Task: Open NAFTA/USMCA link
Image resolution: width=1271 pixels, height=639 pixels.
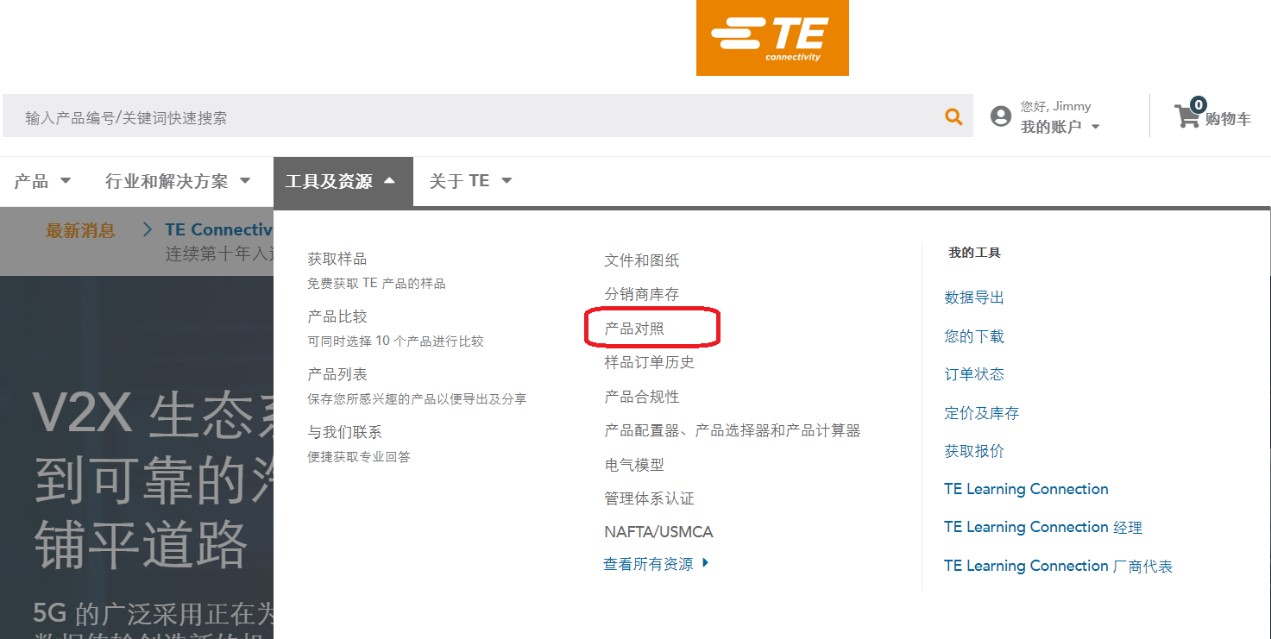Action: (658, 532)
